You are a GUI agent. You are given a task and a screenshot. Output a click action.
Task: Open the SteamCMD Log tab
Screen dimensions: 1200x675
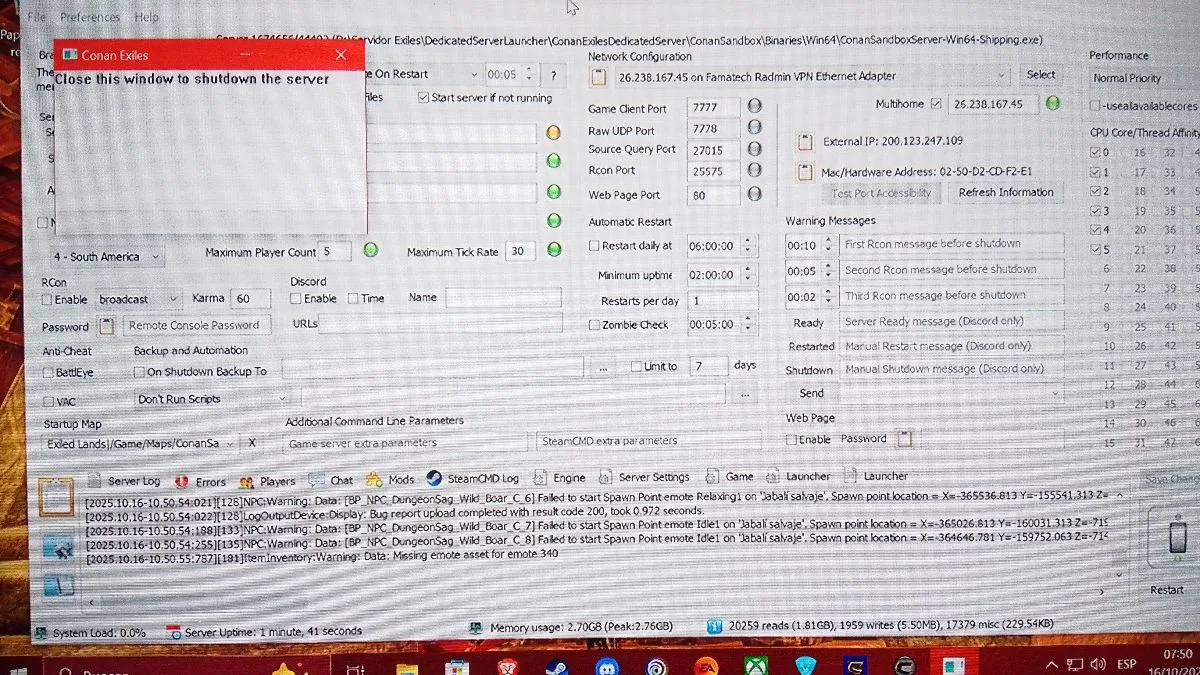pos(472,478)
